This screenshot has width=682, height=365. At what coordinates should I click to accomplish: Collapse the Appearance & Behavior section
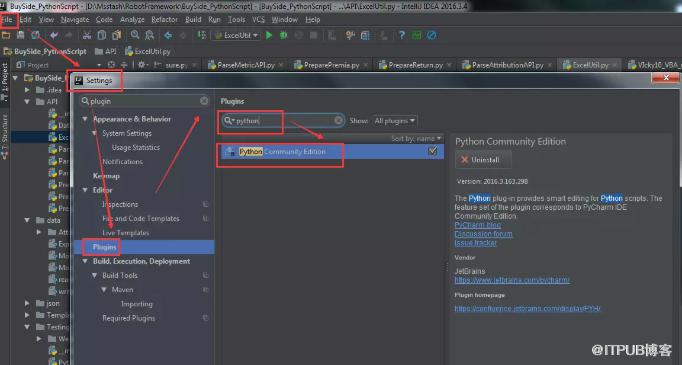click(x=85, y=119)
